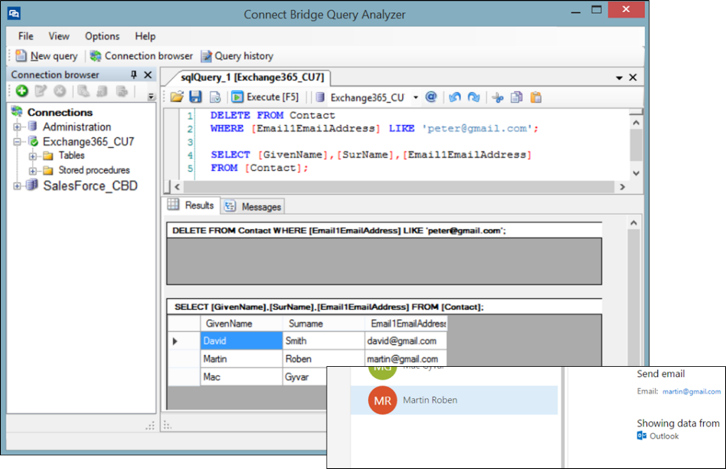Click editor scroll up arrow
The image size is (726, 469).
coord(636,122)
